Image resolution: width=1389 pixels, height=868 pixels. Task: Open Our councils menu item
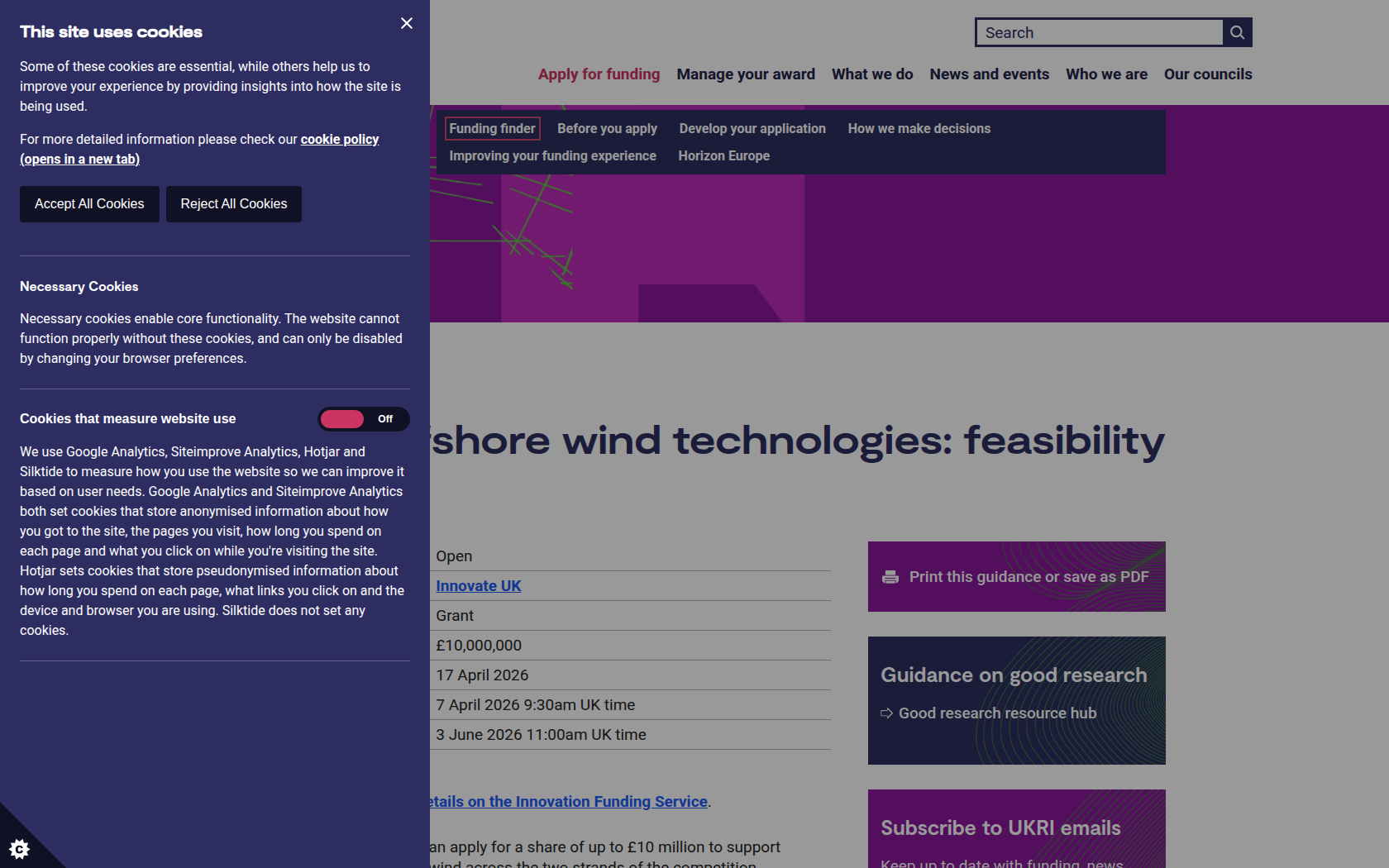(x=1207, y=74)
